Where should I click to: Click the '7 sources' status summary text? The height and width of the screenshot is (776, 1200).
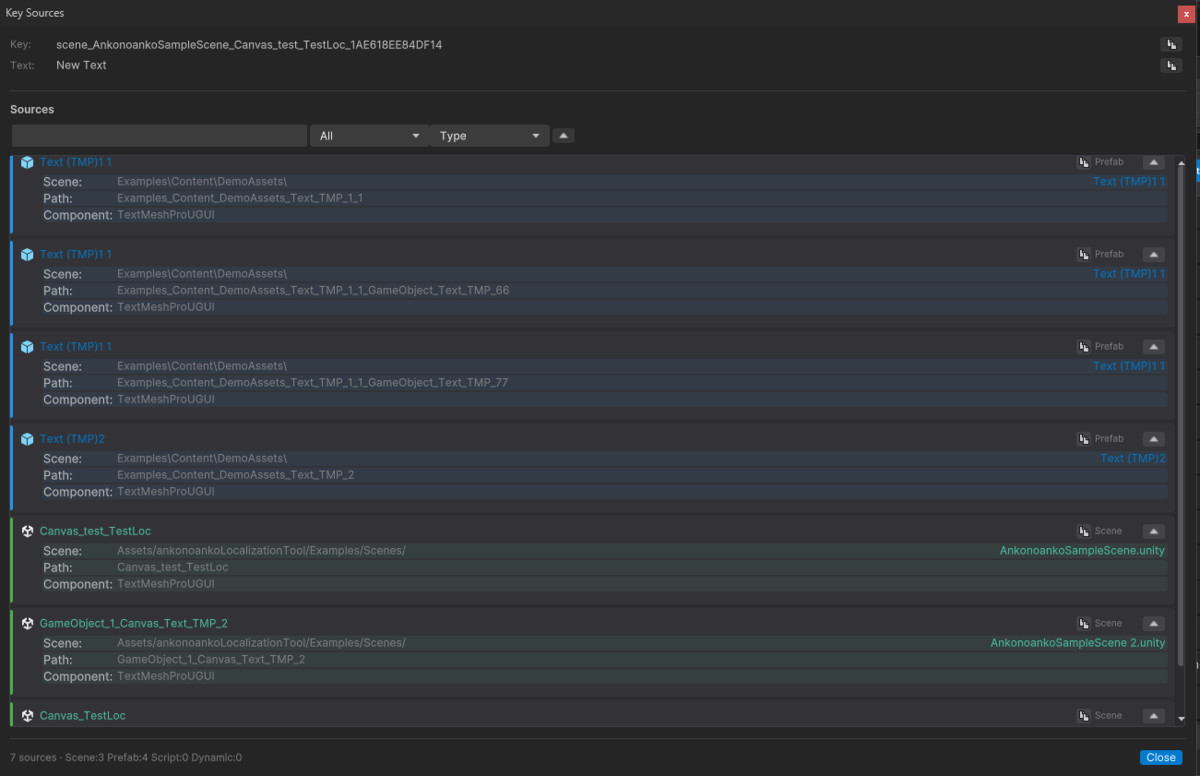125,757
